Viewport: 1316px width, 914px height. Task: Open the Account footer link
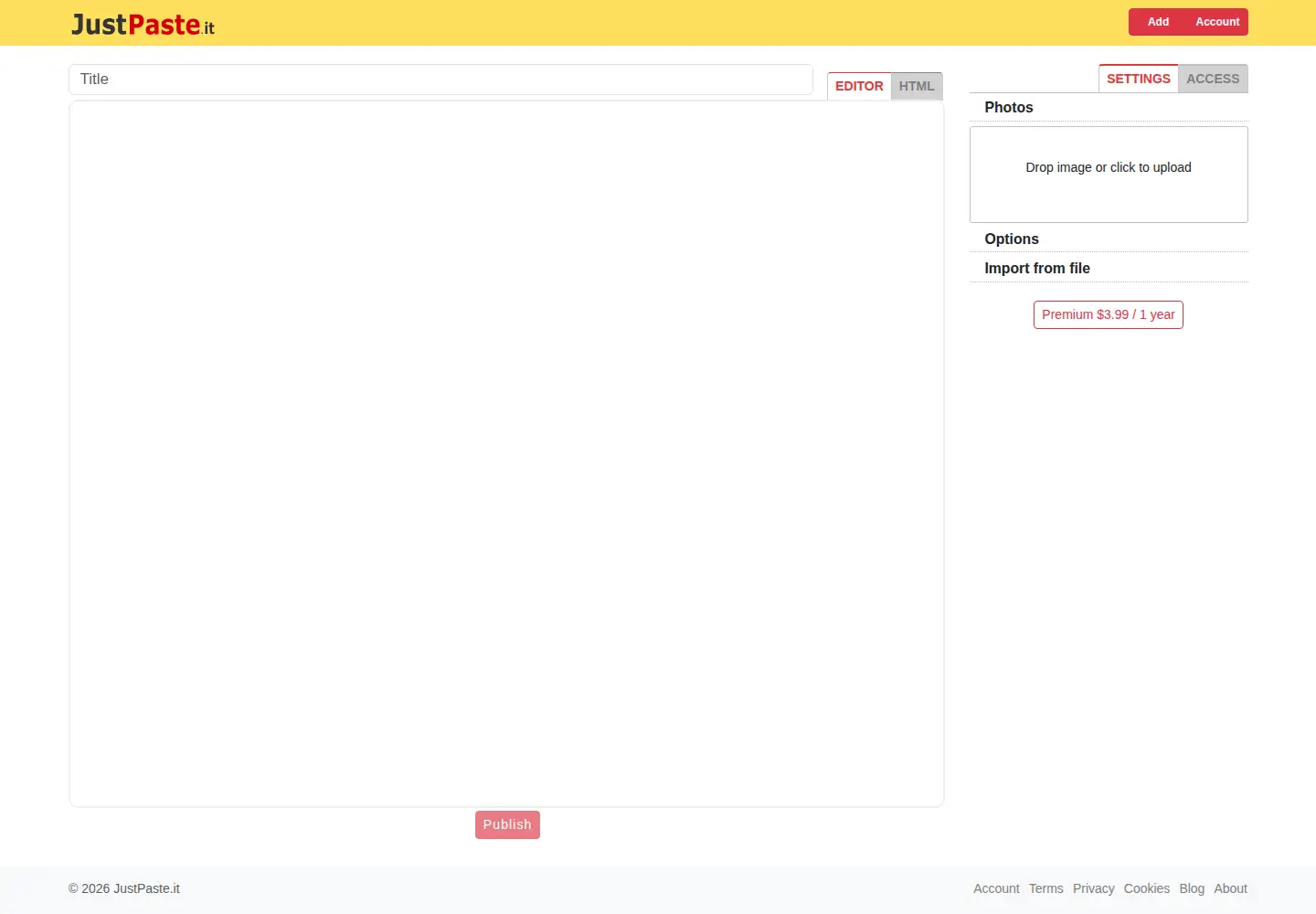996,888
